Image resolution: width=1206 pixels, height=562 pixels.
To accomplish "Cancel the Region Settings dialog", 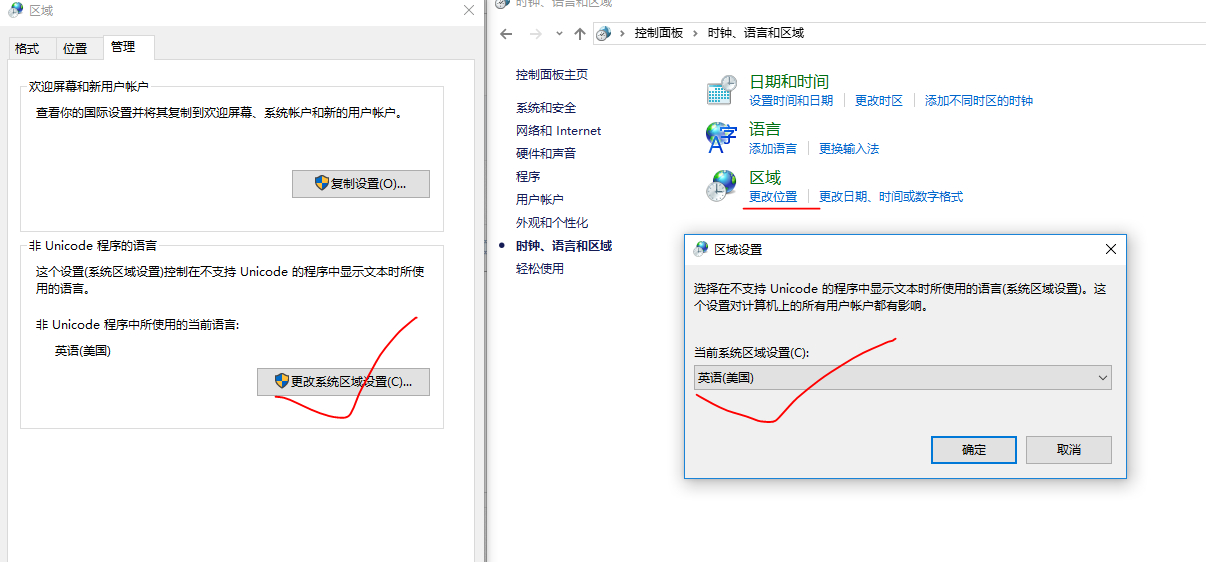I will tap(1069, 450).
